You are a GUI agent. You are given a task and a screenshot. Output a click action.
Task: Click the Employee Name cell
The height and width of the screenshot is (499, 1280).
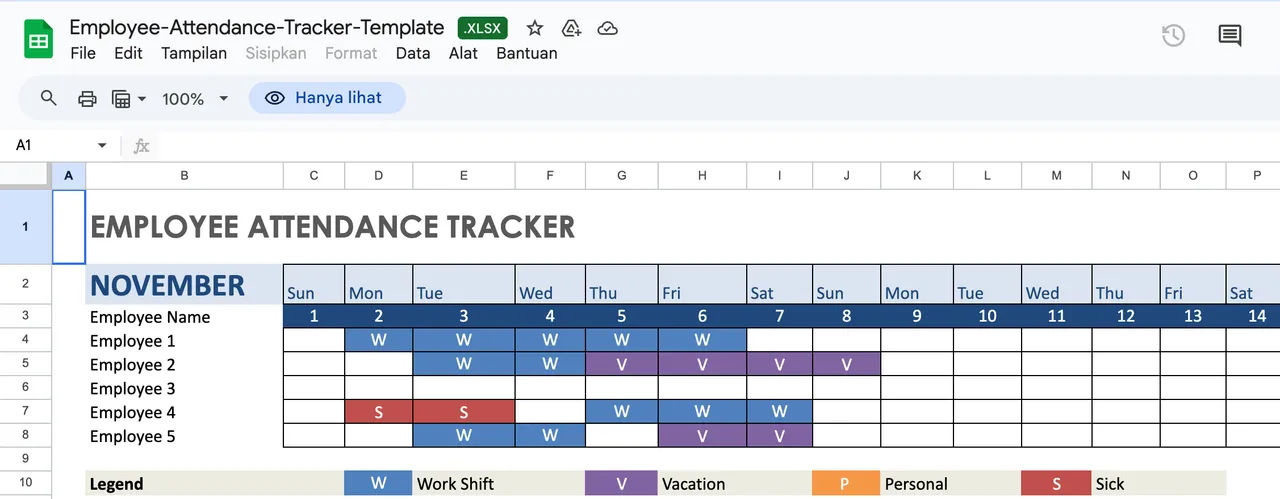click(184, 317)
